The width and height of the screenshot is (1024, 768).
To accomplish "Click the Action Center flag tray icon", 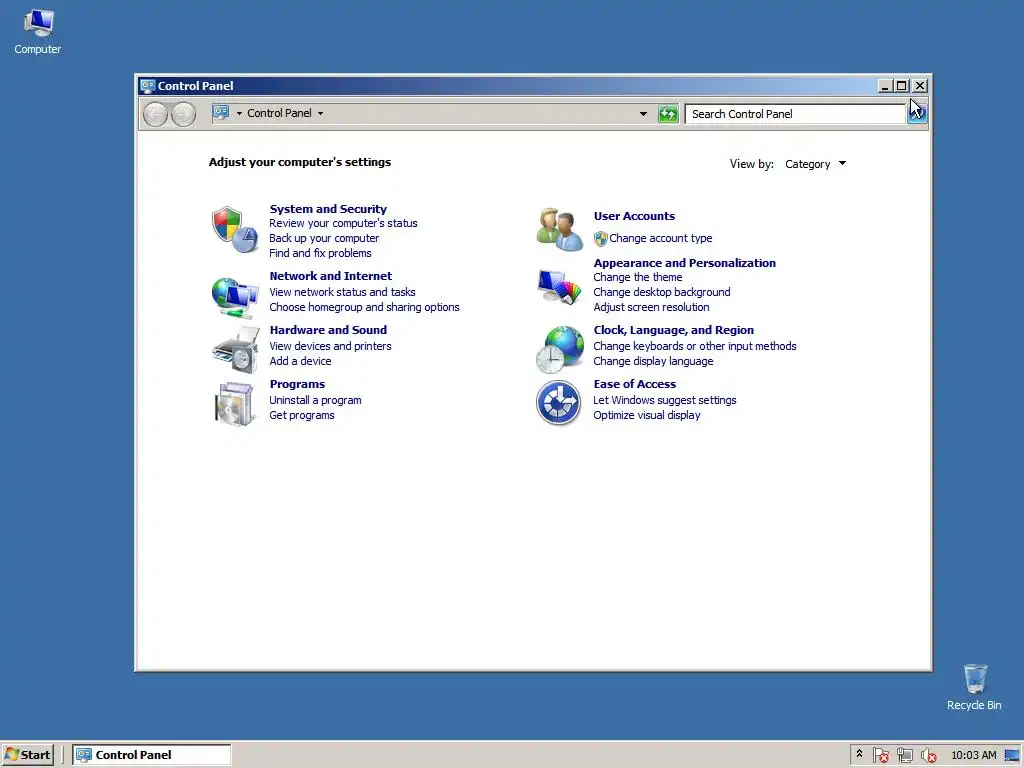I will 880,755.
